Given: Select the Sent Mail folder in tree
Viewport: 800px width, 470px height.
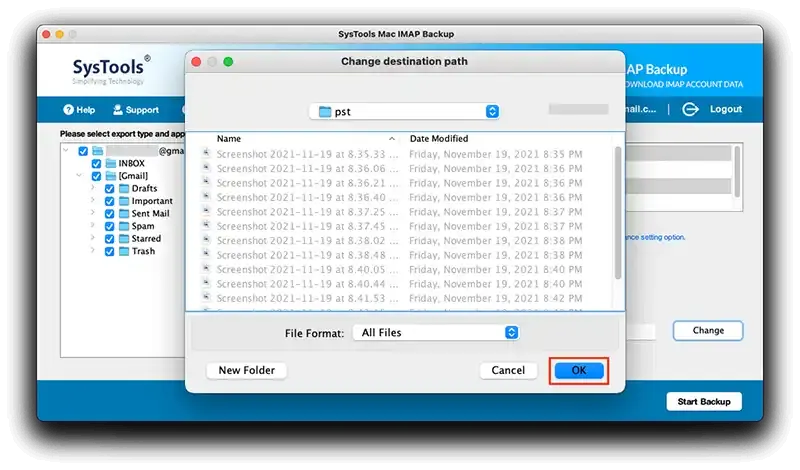Looking at the screenshot, I should pyautogui.click(x=151, y=214).
